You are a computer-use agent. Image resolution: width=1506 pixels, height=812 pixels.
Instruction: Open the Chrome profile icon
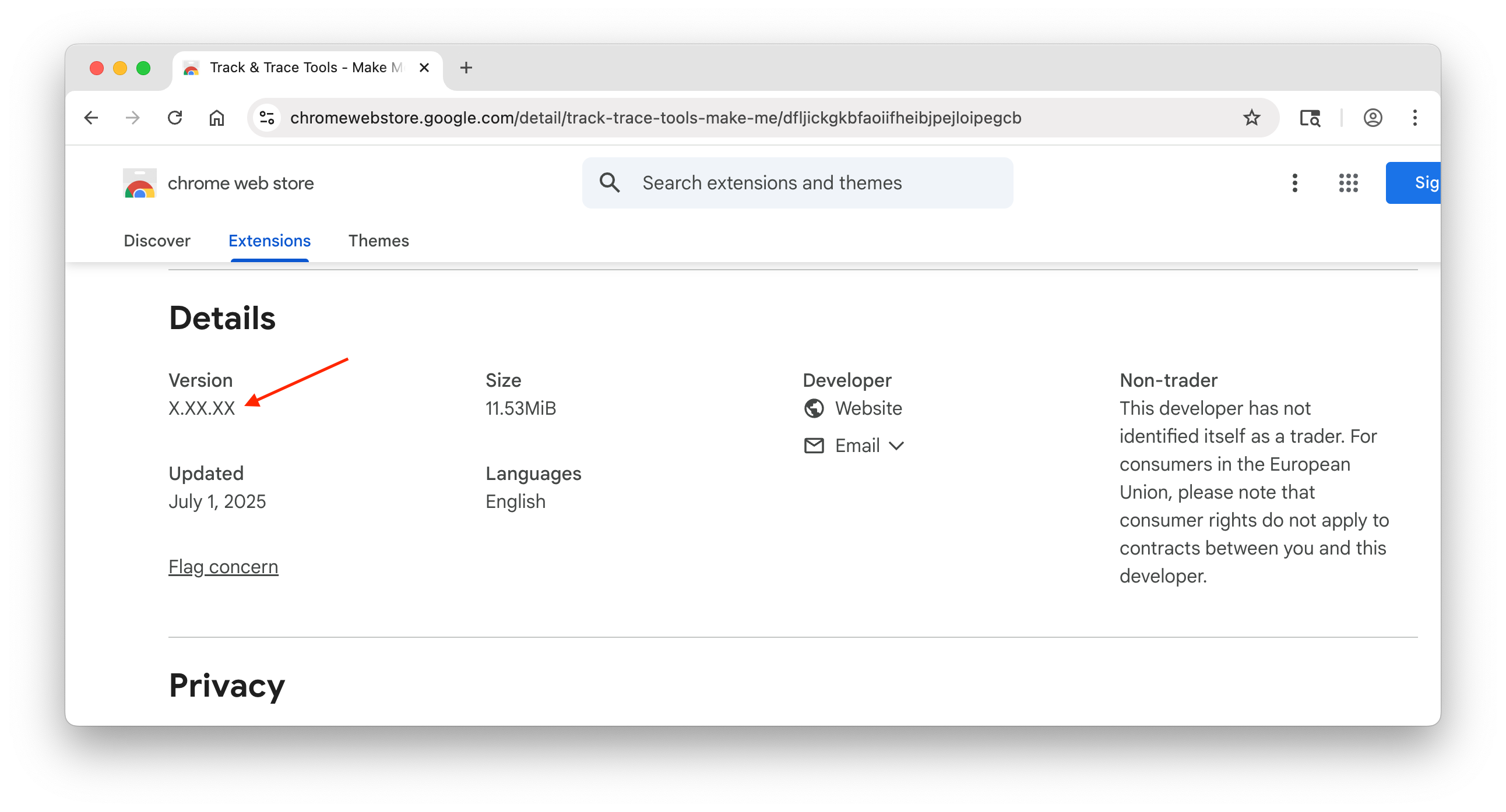(1373, 118)
